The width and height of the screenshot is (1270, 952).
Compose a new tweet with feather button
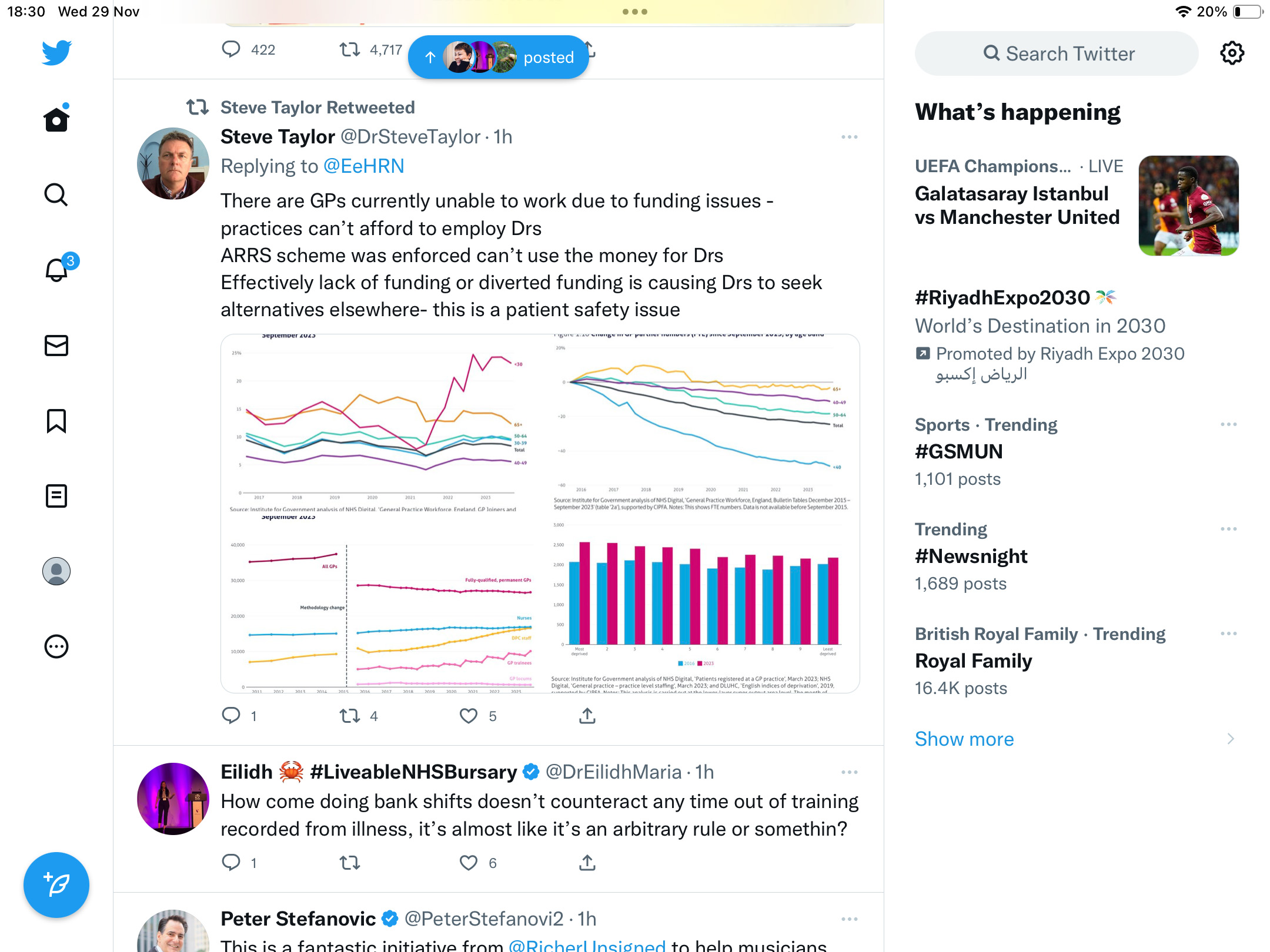pyautogui.click(x=56, y=884)
